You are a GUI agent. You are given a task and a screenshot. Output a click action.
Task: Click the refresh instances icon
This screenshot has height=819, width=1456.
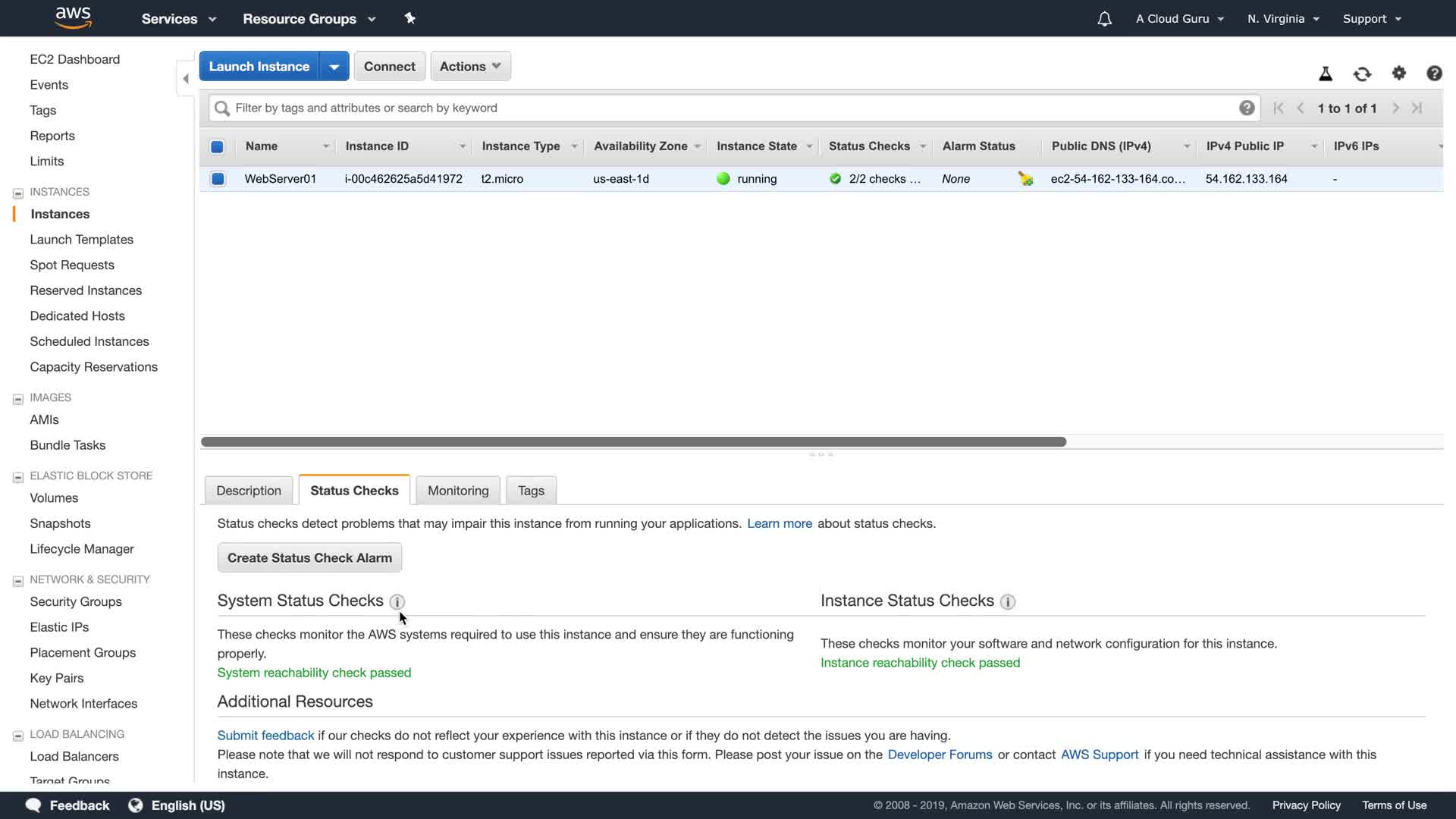pos(1362,74)
